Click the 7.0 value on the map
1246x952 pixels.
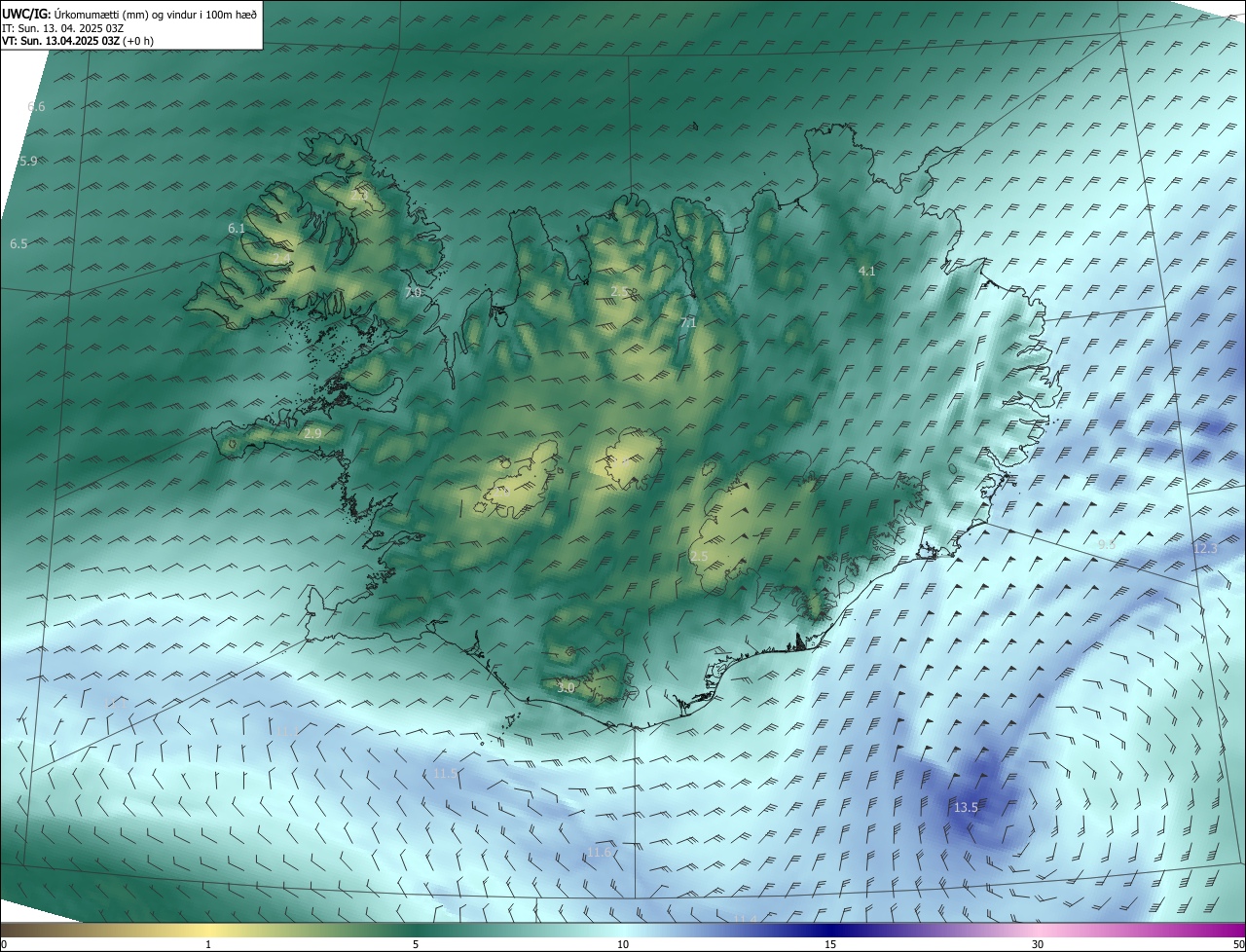413,292
